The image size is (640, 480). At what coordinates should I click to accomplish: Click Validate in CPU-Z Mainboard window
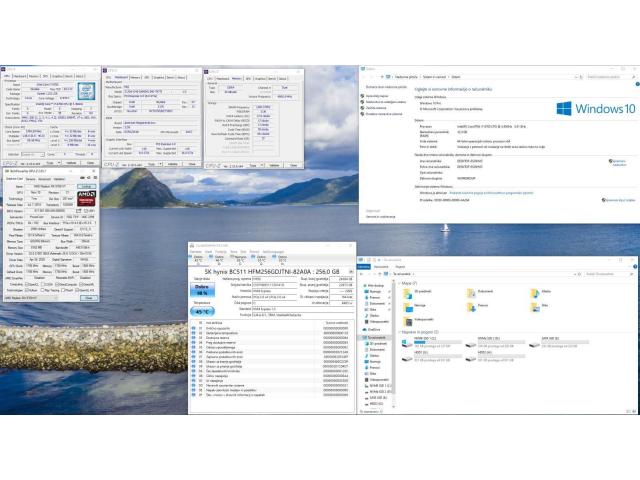173,164
